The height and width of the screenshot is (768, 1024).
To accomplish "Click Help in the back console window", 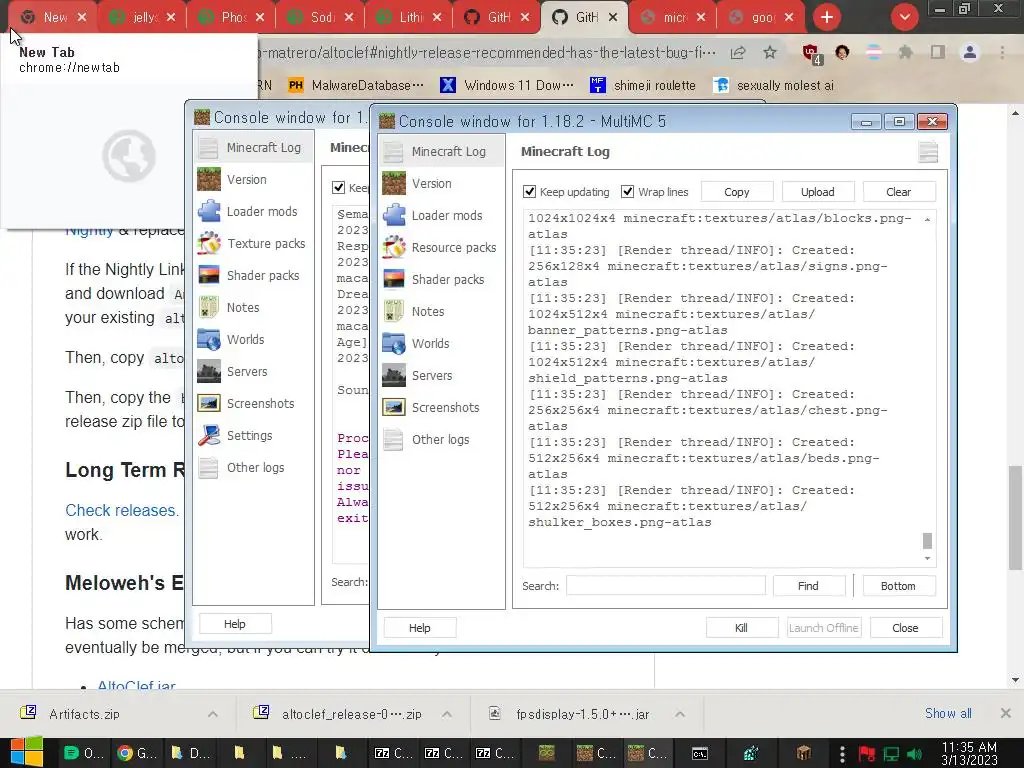I will coord(235,624).
